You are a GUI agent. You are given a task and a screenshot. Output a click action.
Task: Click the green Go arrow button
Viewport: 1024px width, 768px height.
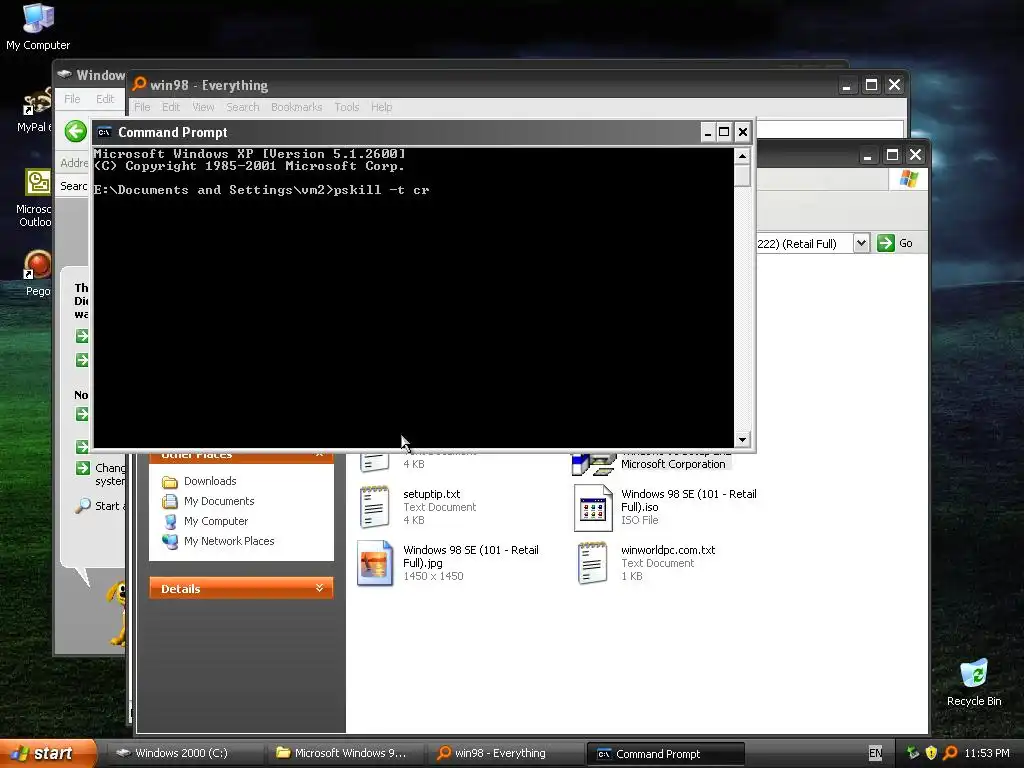coord(886,243)
